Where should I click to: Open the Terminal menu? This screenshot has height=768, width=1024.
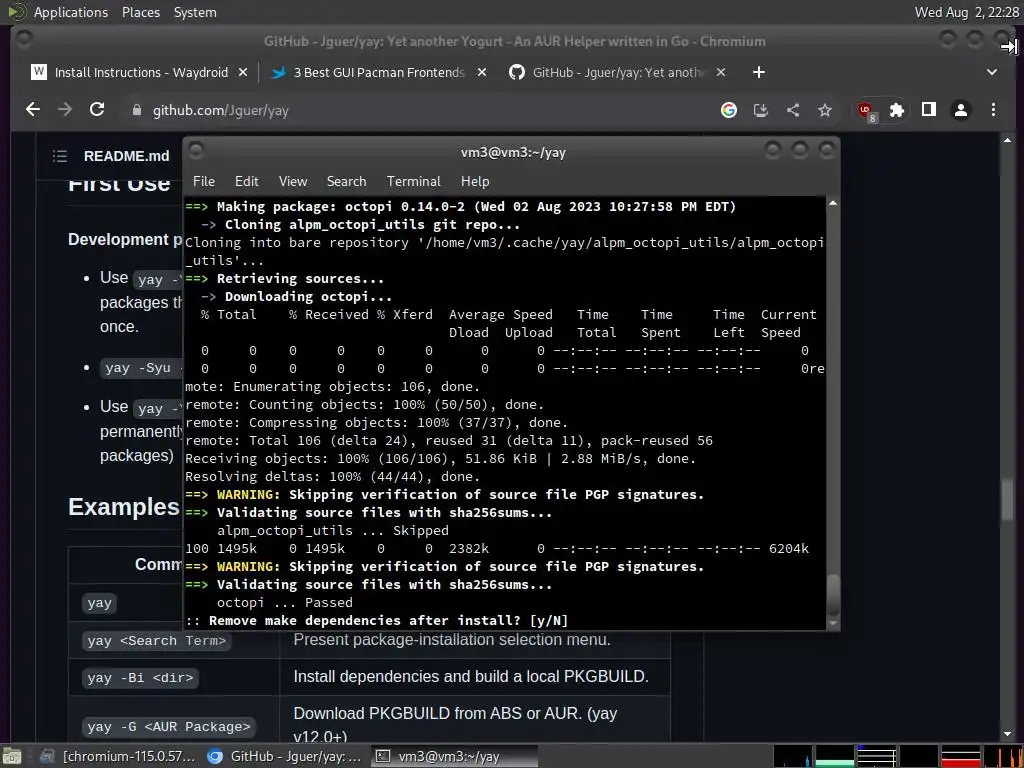pos(413,181)
